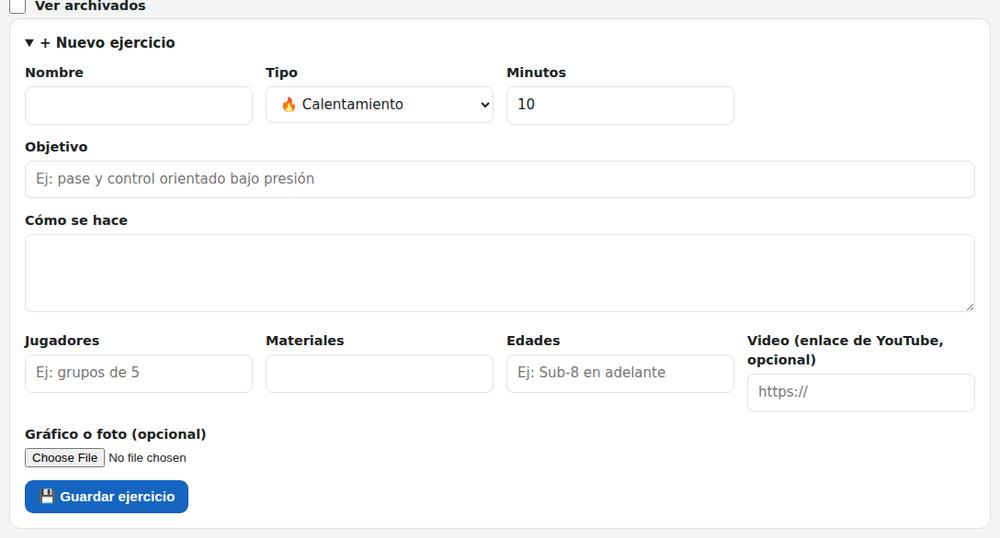Open the Tipo dropdown showing Calentamiento

pos(379,105)
